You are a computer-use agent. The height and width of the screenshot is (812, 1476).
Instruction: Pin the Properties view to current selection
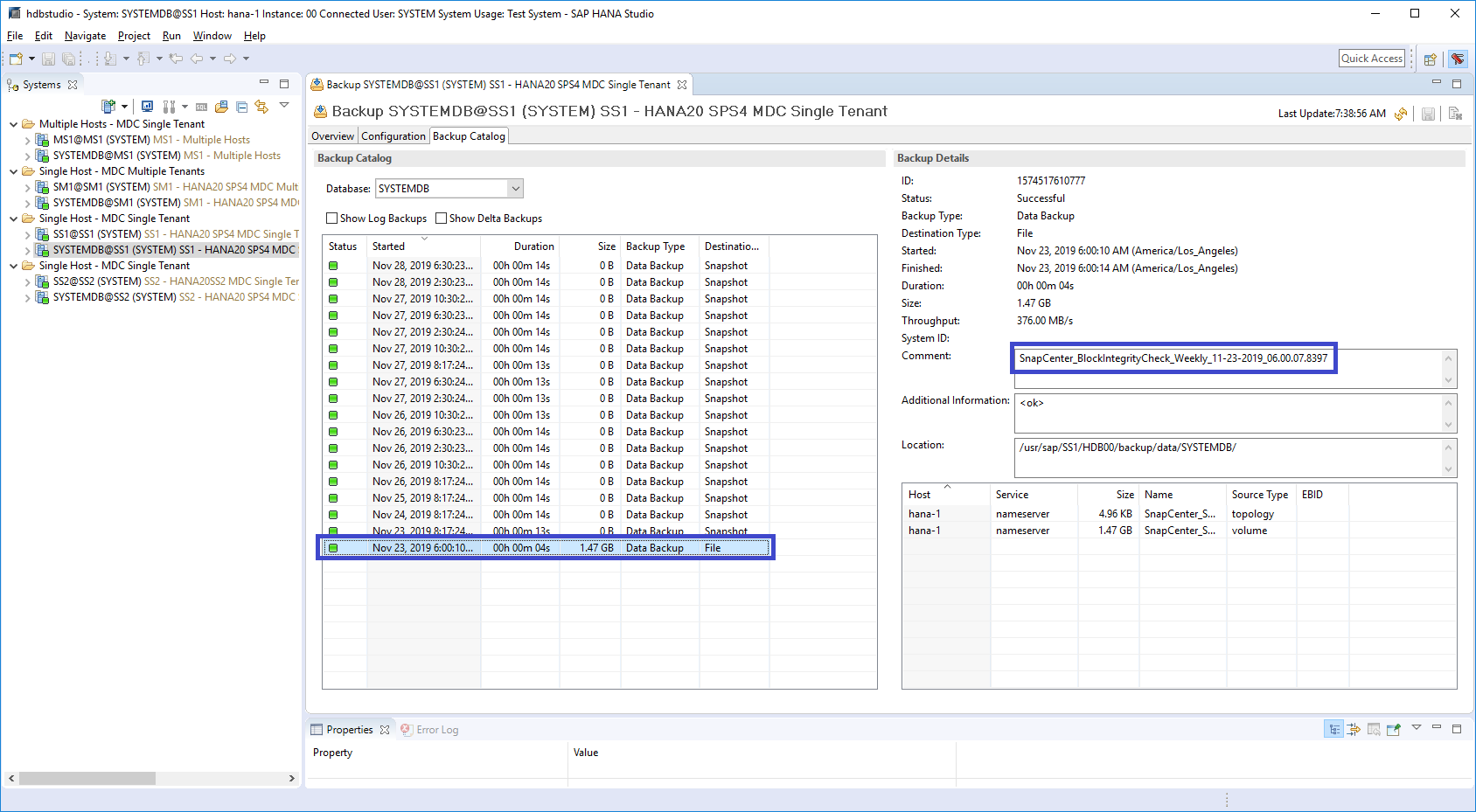pos(1394,729)
